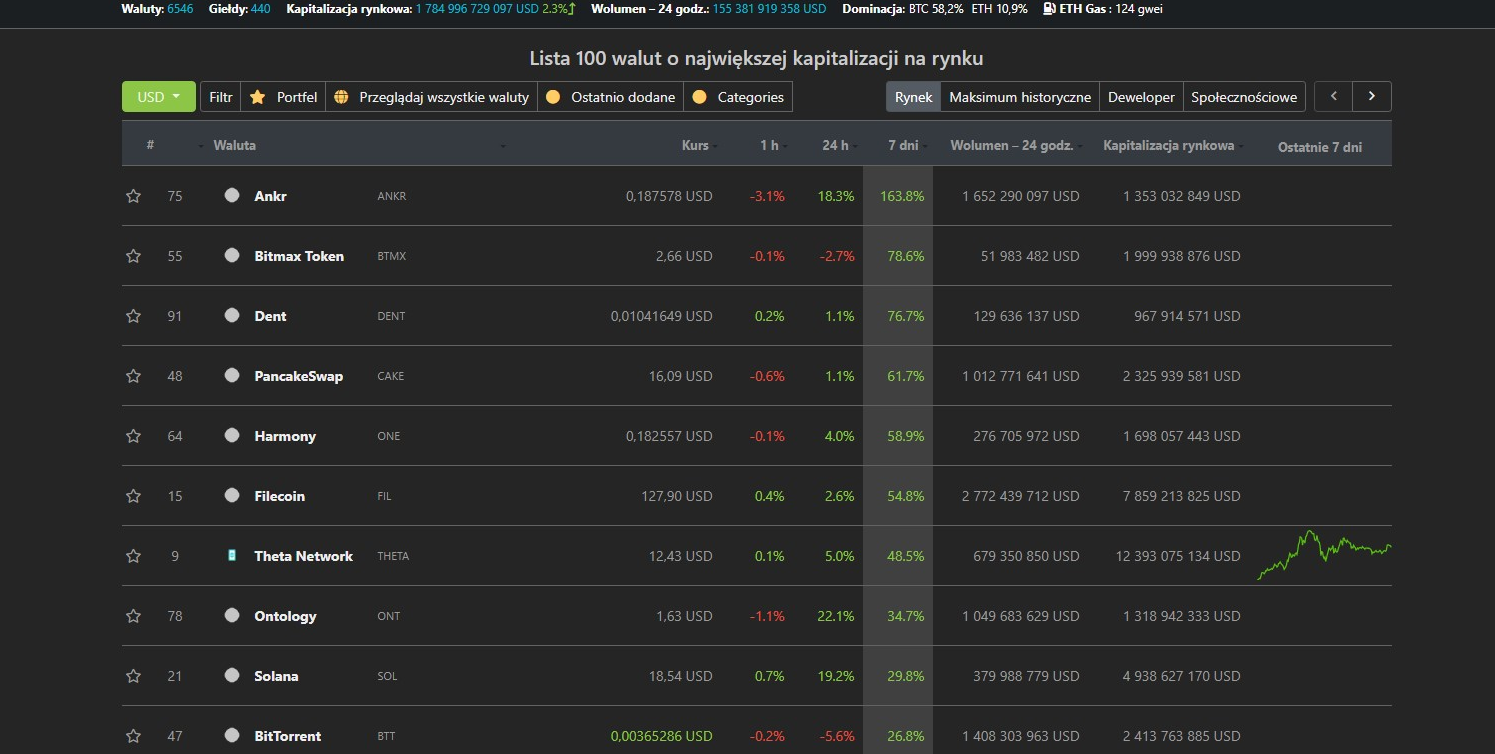The height and width of the screenshot is (754, 1495).
Task: Click the Theta Network coin logo icon
Action: (x=232, y=555)
